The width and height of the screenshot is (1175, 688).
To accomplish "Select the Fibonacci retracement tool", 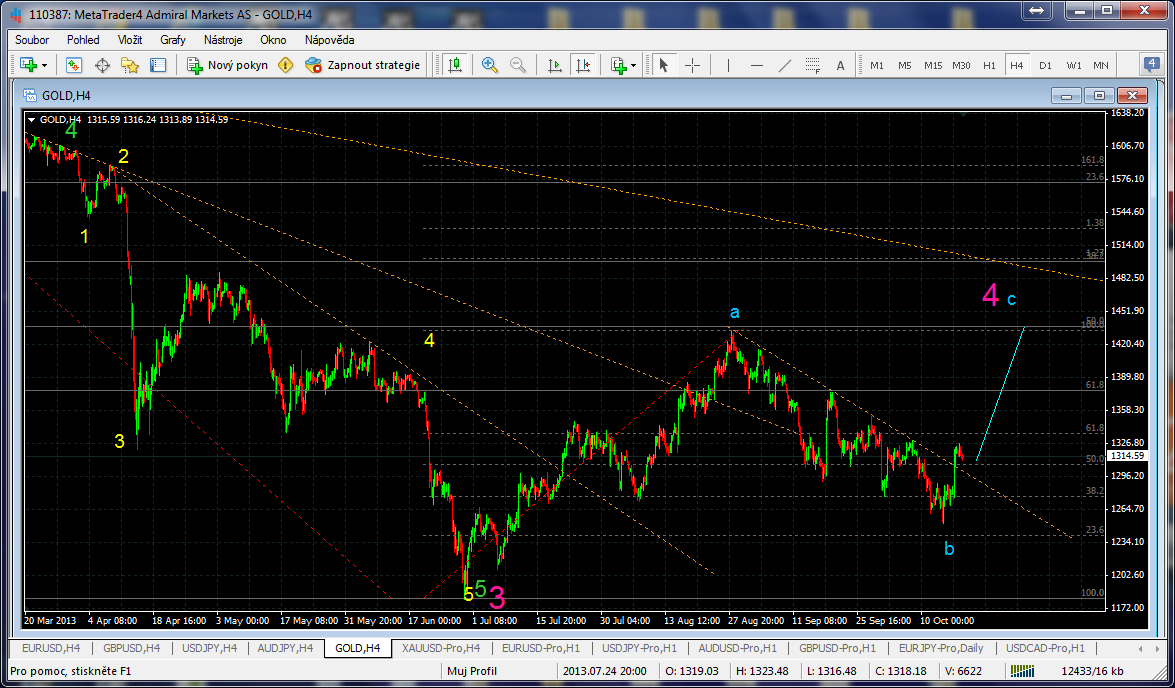I will click(813, 65).
